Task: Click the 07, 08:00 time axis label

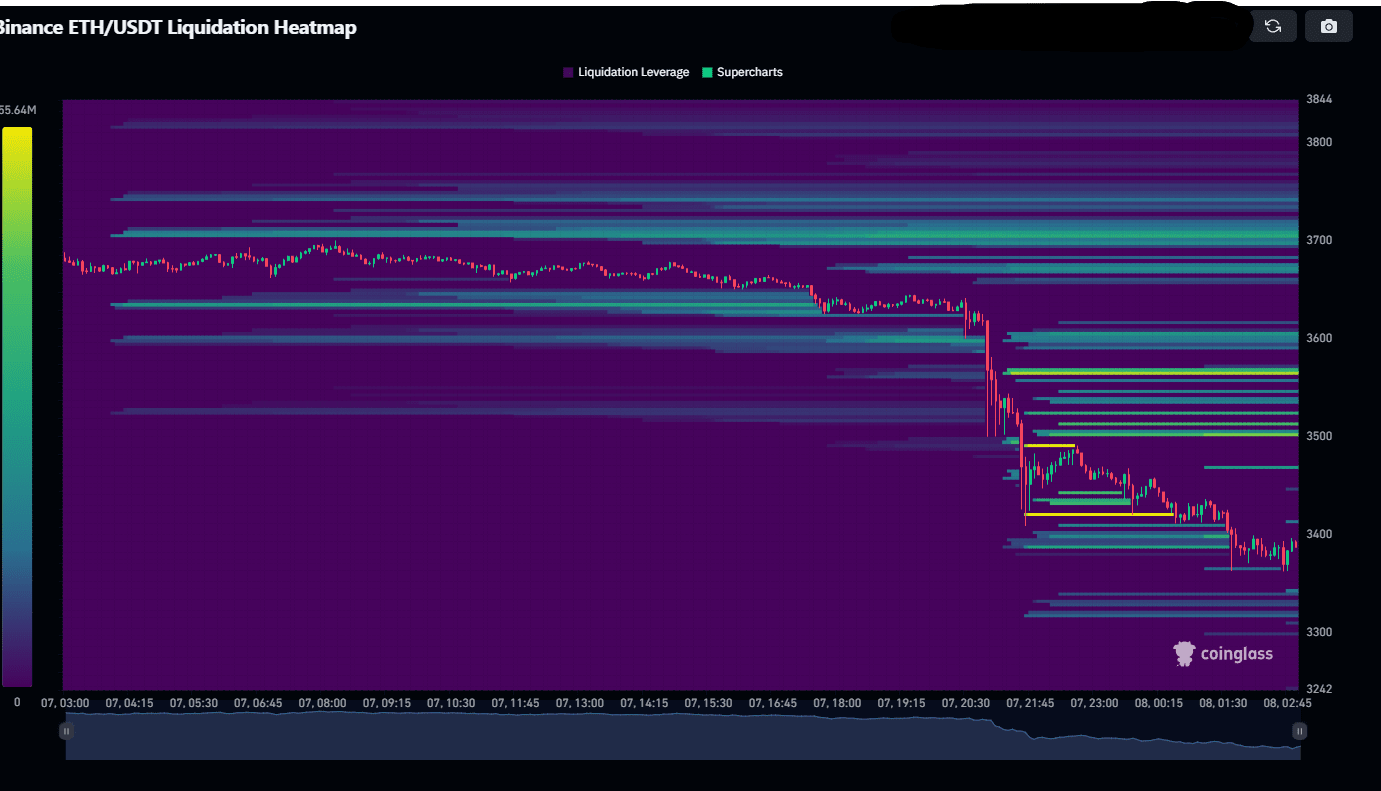Action: pos(322,703)
